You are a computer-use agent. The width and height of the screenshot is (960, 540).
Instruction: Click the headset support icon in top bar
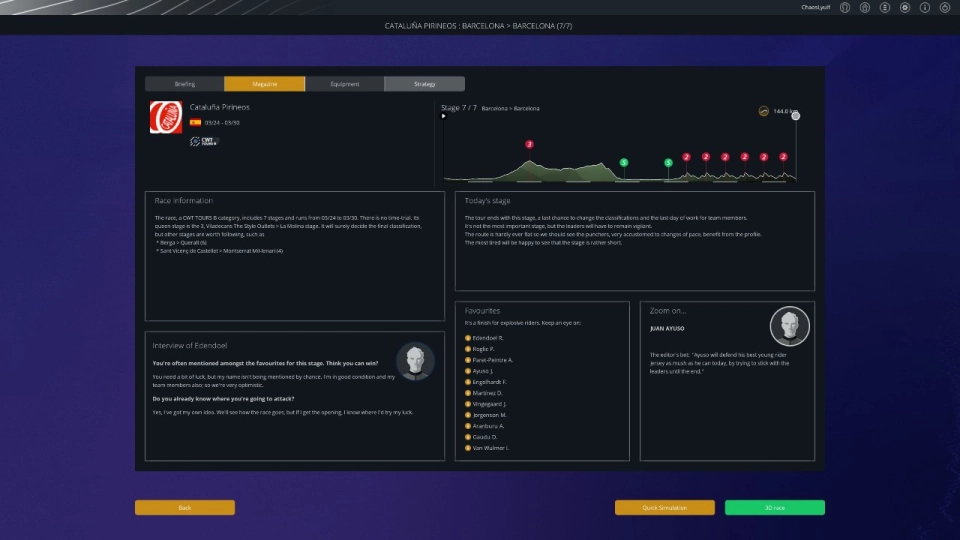845,8
